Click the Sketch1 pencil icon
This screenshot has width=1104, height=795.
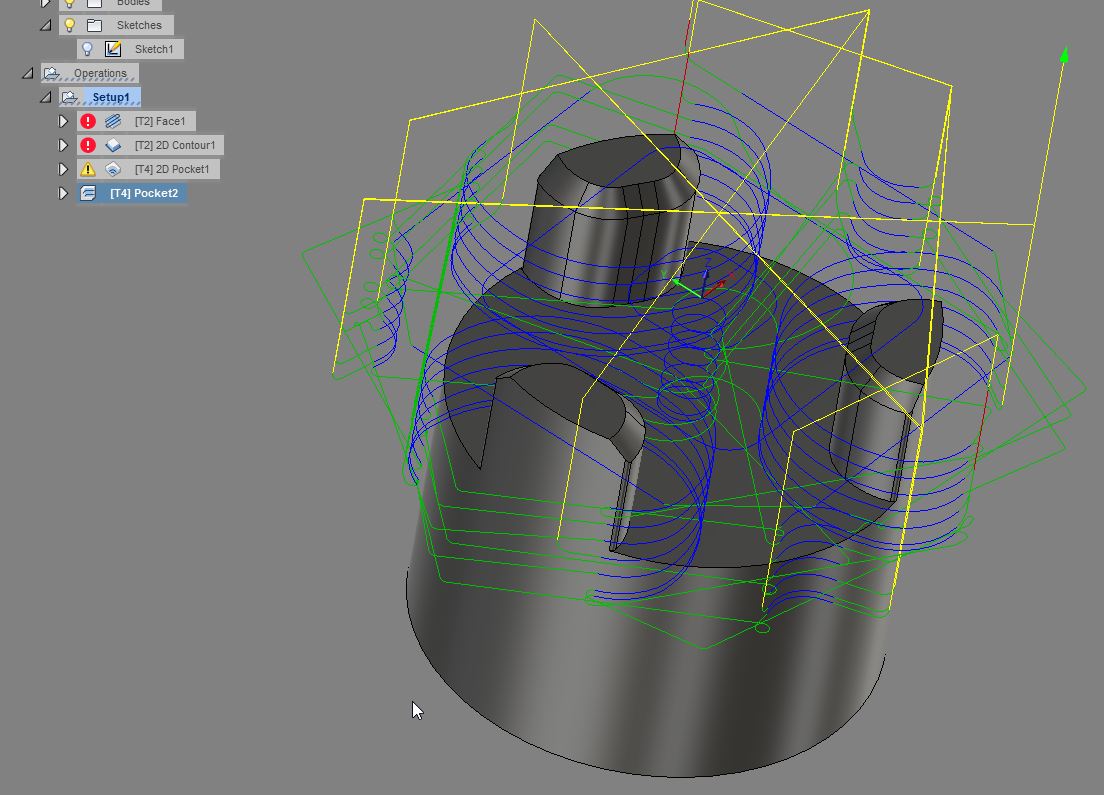tap(115, 49)
